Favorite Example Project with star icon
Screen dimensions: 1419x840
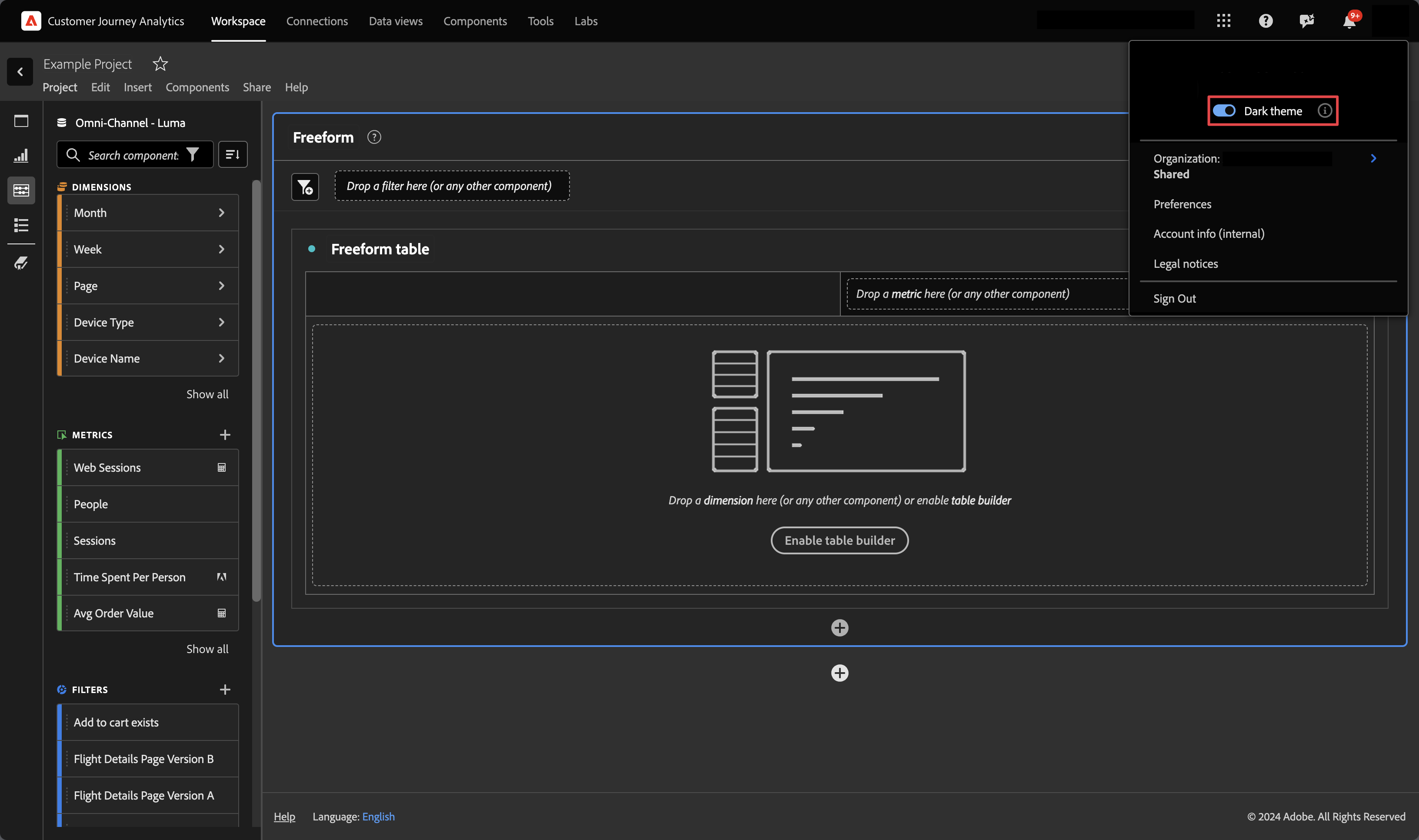[160, 64]
